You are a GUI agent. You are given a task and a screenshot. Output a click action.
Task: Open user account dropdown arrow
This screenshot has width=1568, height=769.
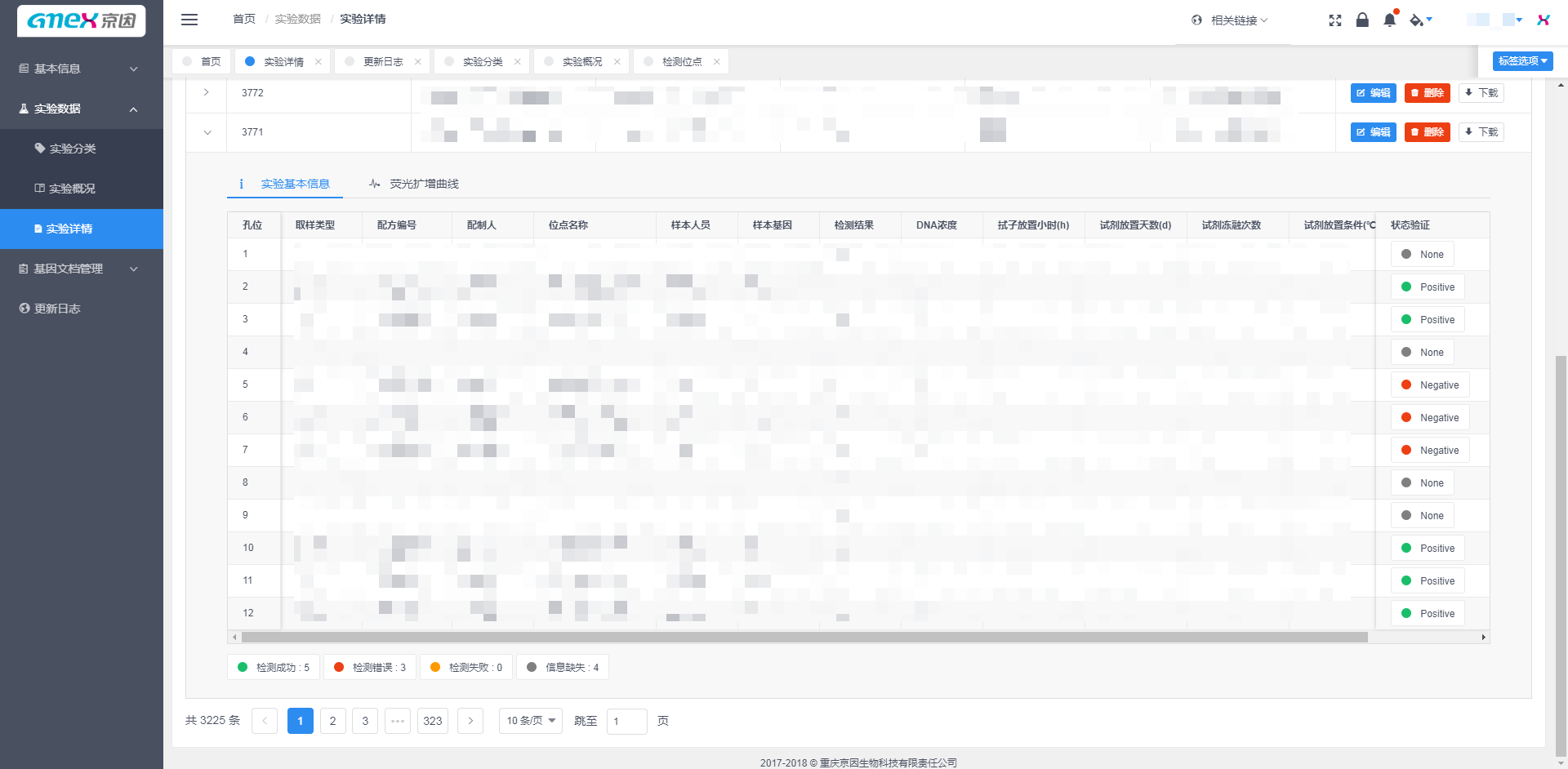click(x=1519, y=20)
